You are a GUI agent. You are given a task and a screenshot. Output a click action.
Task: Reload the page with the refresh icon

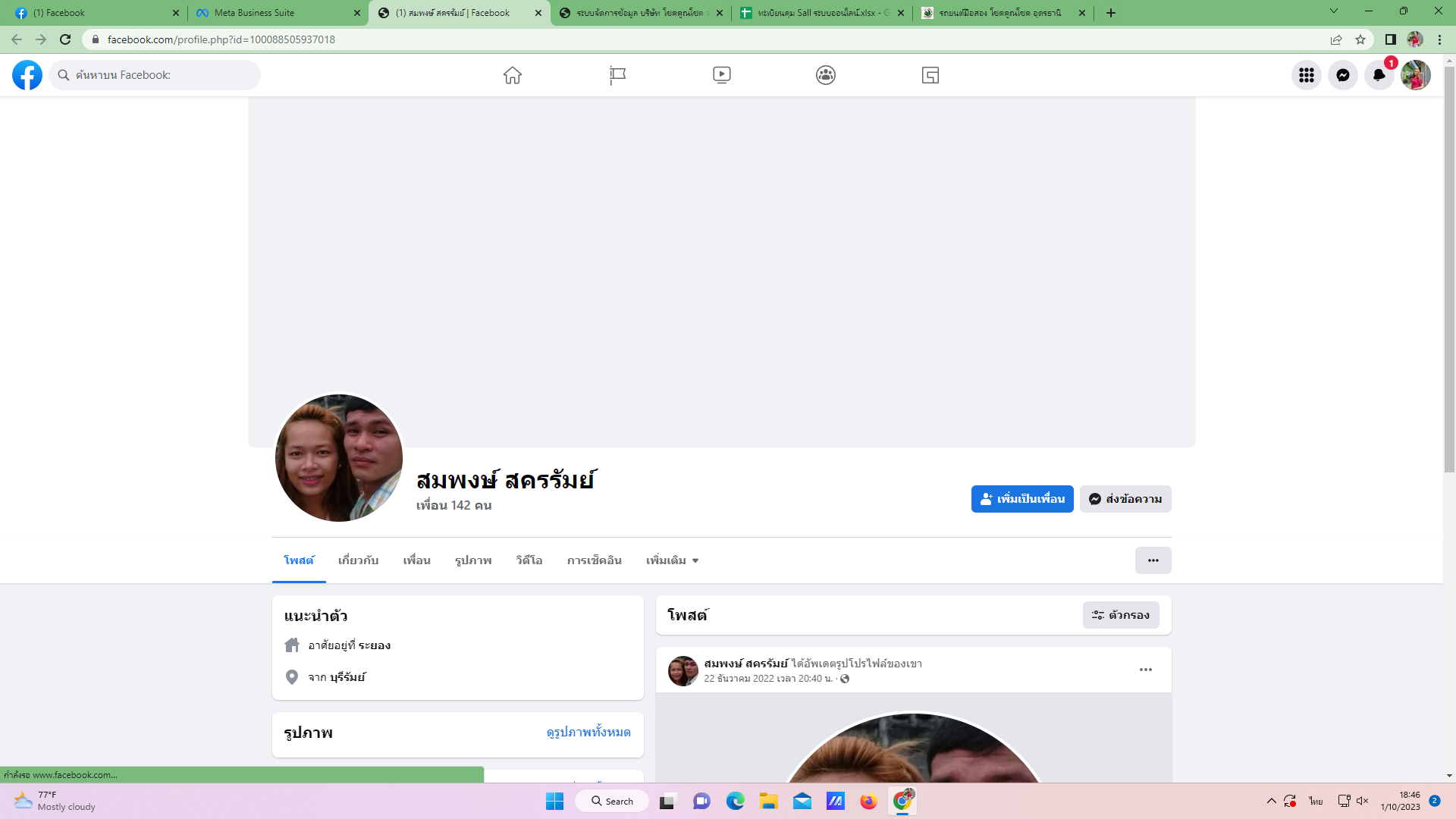65,39
